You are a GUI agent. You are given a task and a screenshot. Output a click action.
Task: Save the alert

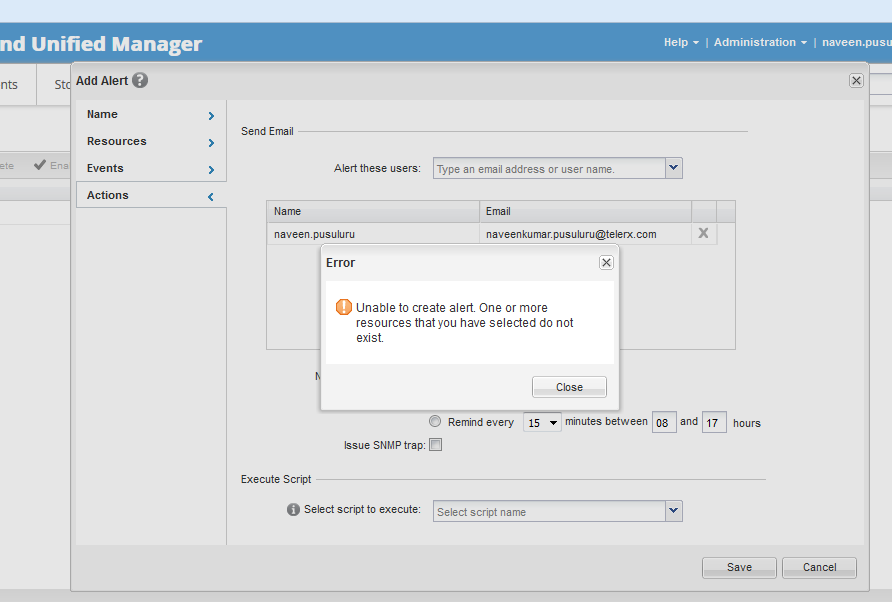pyautogui.click(x=739, y=567)
